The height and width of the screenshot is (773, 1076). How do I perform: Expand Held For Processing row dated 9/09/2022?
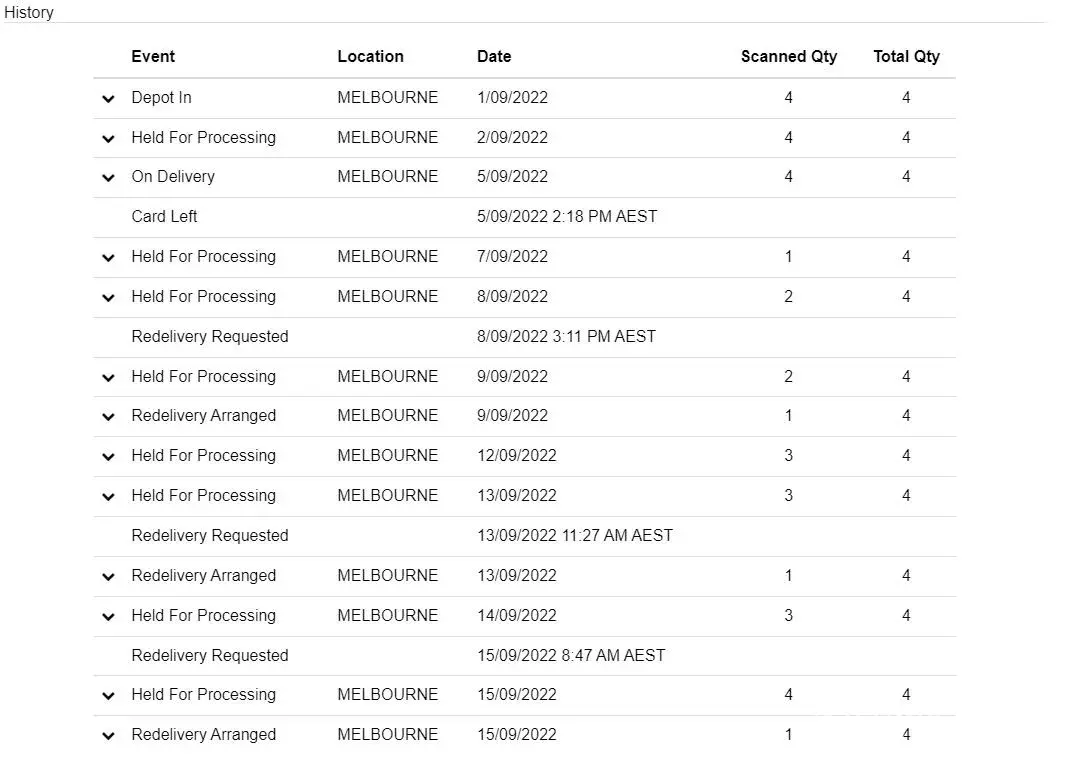click(108, 378)
